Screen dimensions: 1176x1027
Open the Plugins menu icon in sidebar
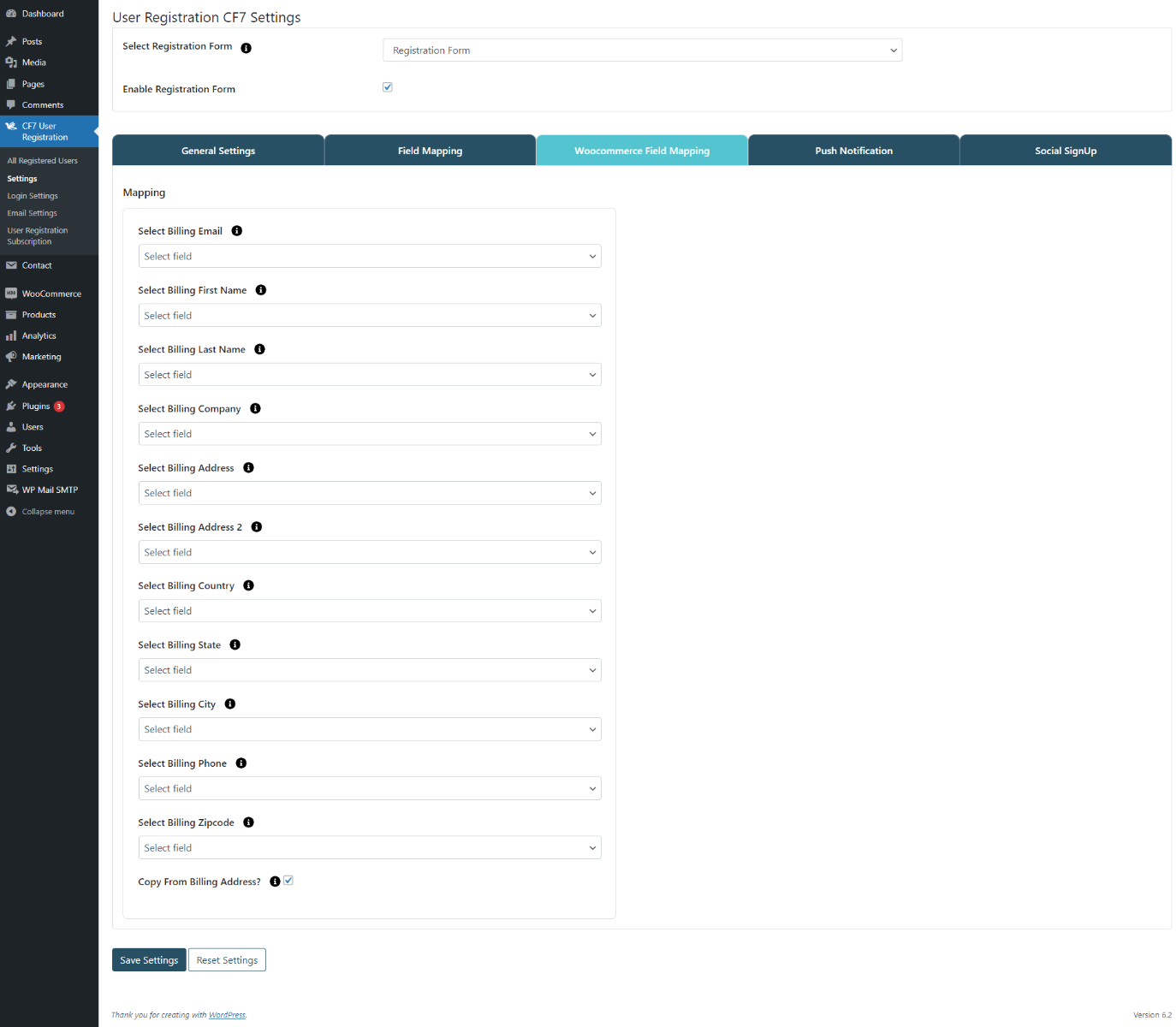(x=11, y=407)
